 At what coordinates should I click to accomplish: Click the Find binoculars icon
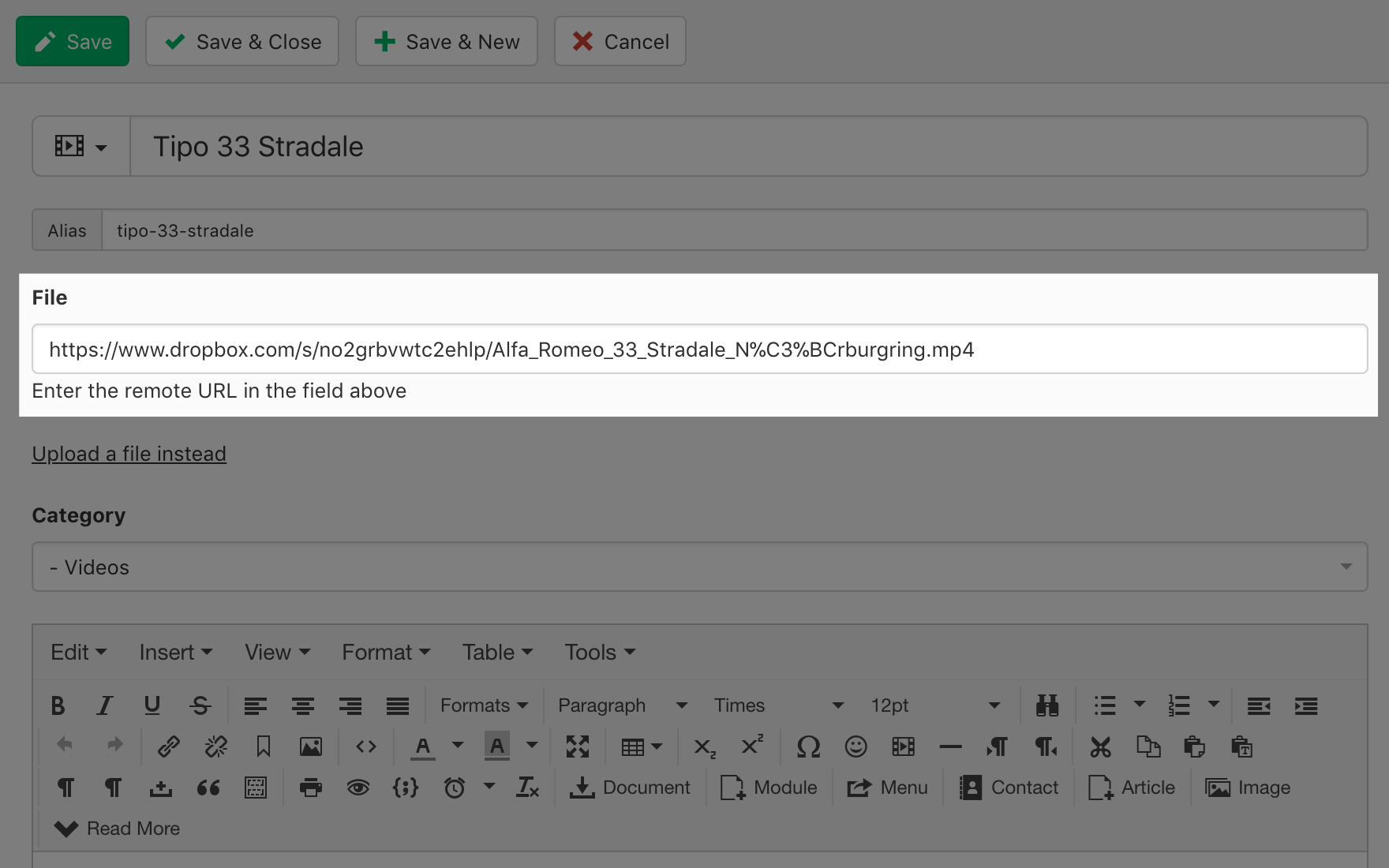pyautogui.click(x=1046, y=705)
